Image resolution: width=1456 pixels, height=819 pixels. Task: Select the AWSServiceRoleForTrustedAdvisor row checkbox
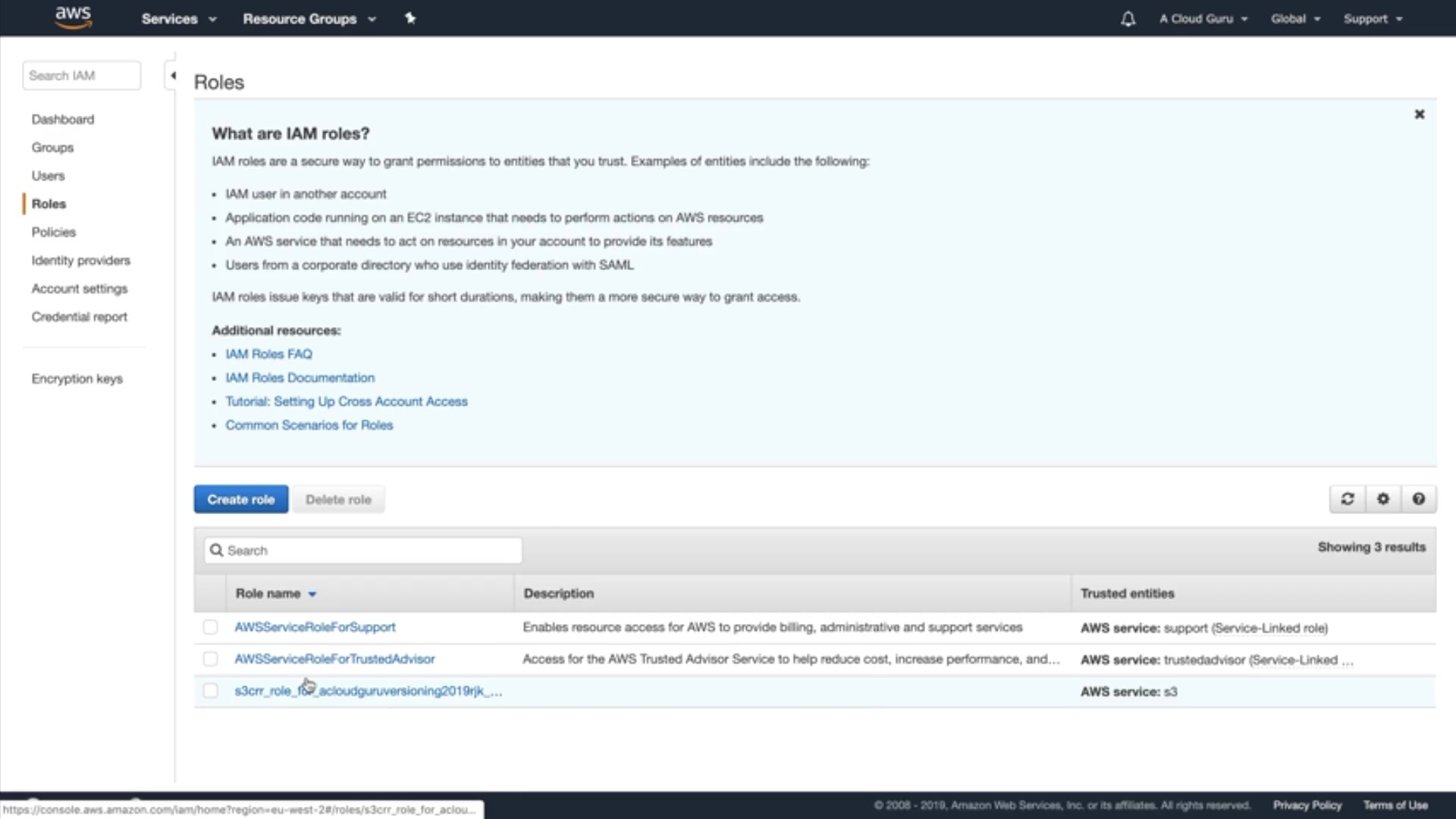(210, 659)
